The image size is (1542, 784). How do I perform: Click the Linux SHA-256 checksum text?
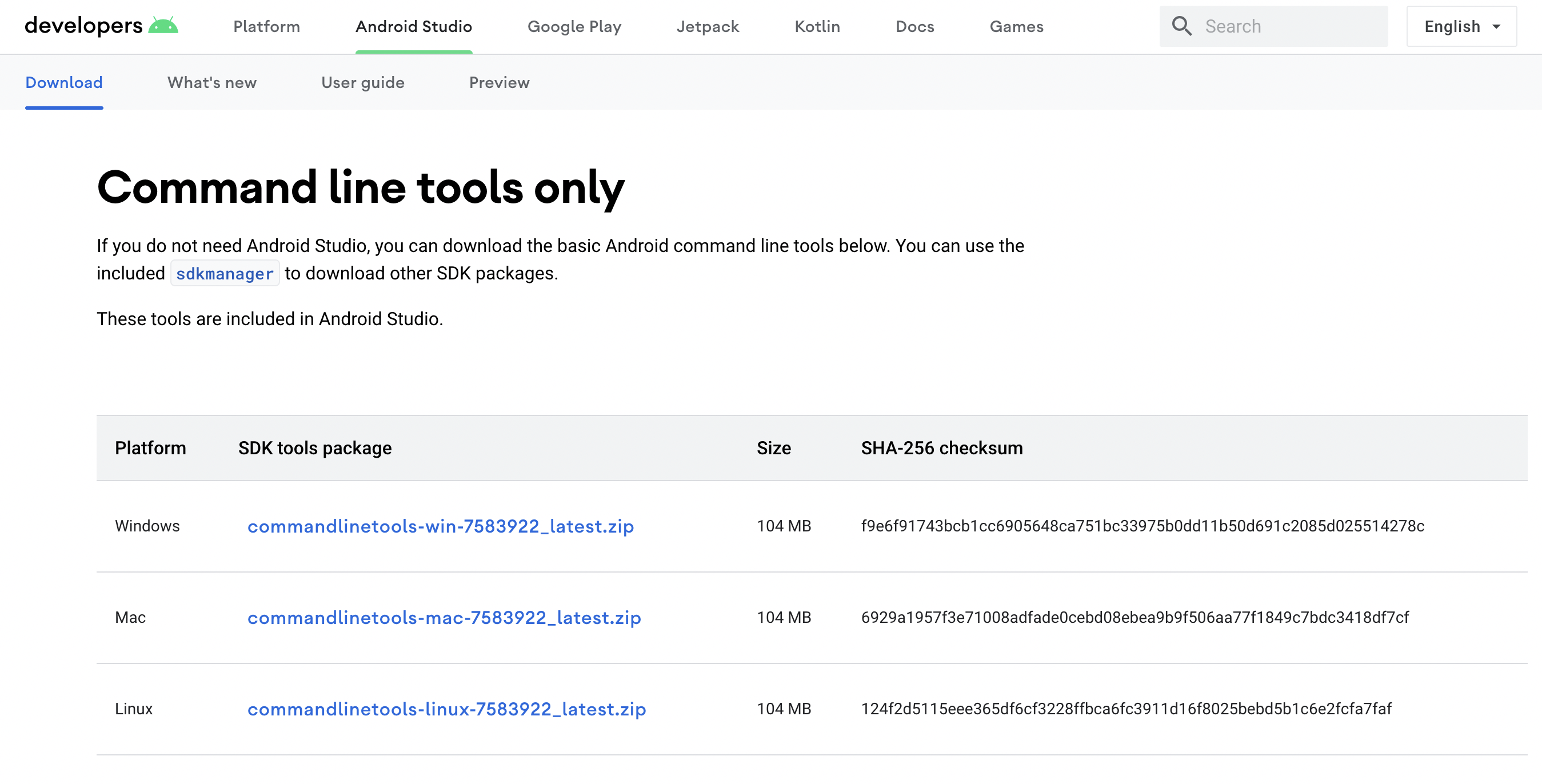1126,709
